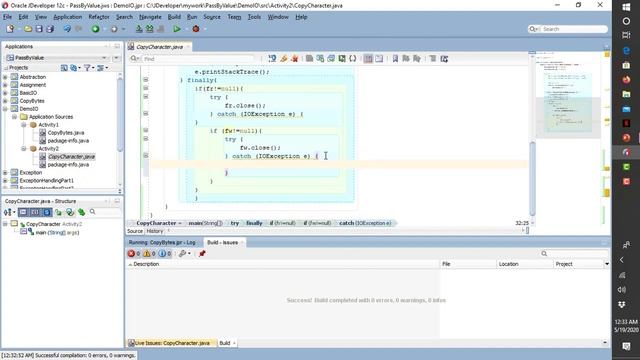
Task: Collapse the DemoIO project node
Action: (5, 109)
